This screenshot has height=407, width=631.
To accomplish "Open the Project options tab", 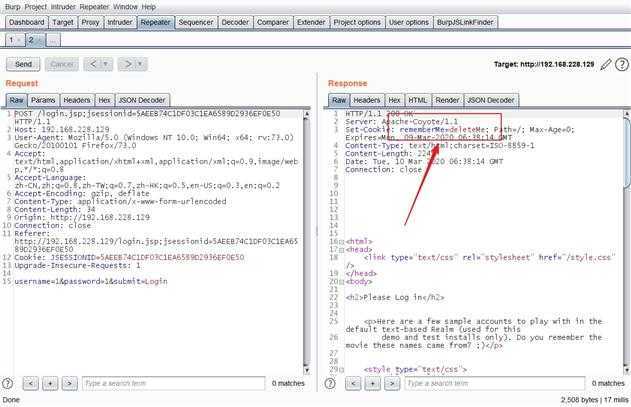I will tap(357, 23).
